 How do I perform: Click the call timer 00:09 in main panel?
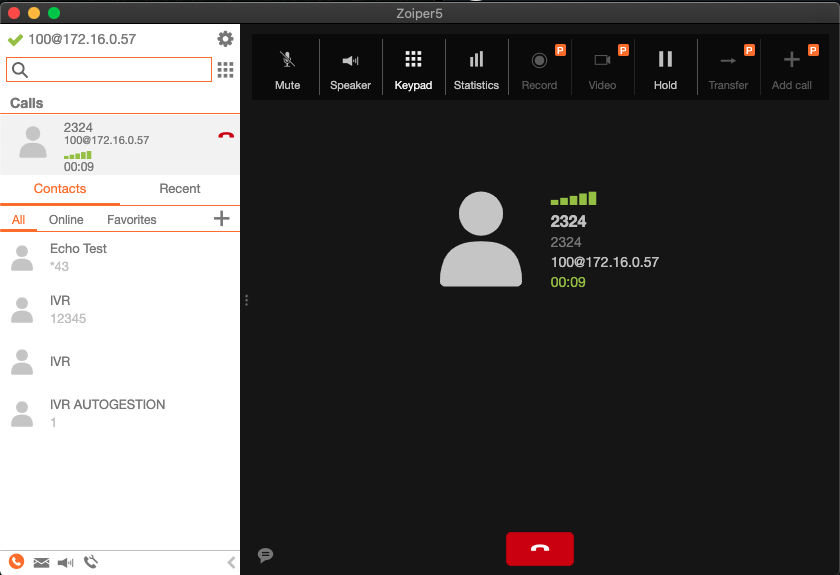(x=568, y=282)
